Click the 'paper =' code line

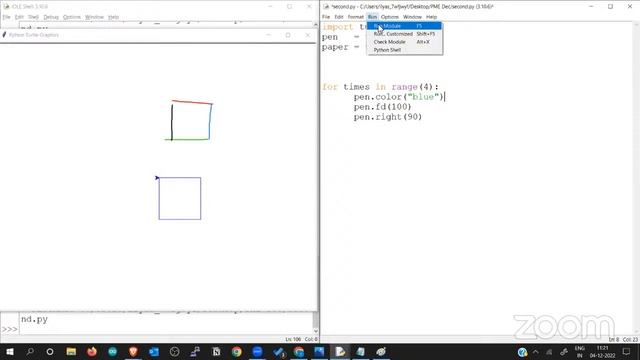(340, 47)
